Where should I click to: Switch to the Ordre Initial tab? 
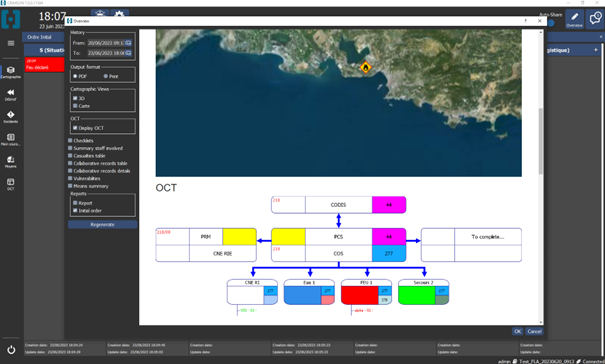(39, 37)
